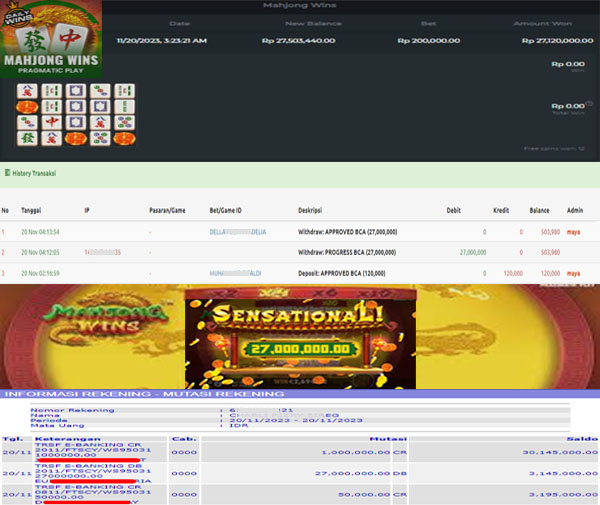Sort by the Tanggal column header
This screenshot has height=505, width=600.
click(31, 210)
